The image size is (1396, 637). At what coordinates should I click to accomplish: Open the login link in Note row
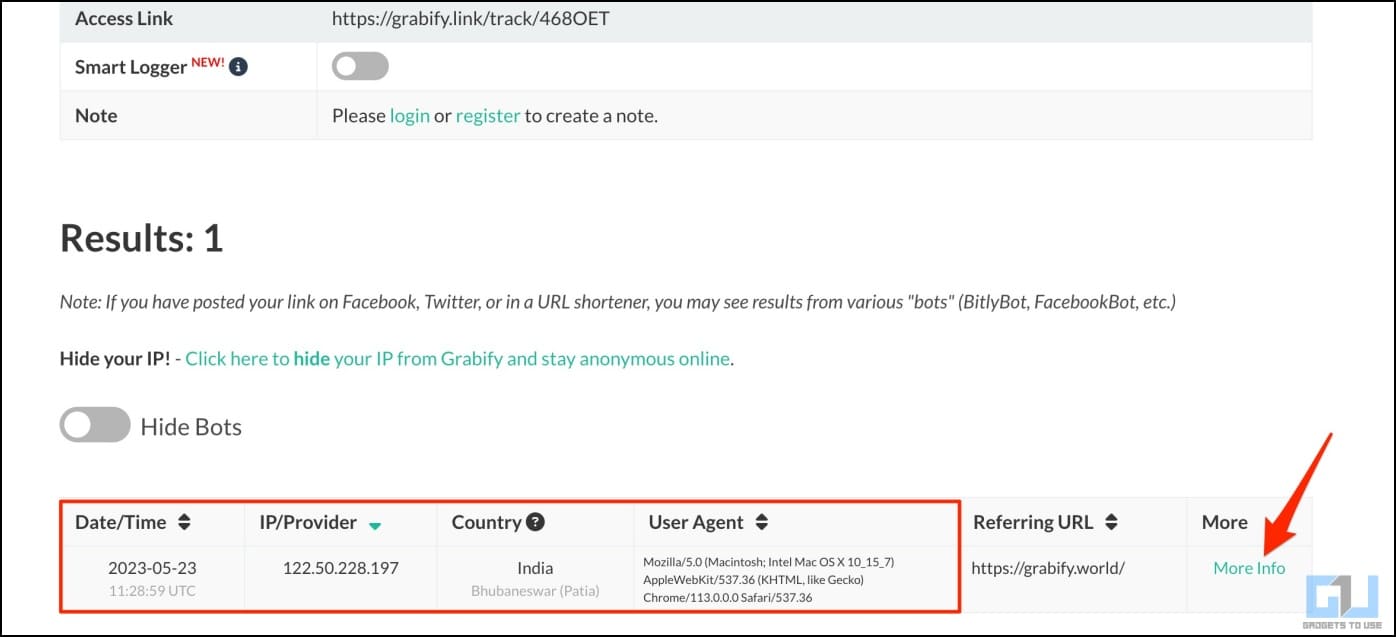410,116
